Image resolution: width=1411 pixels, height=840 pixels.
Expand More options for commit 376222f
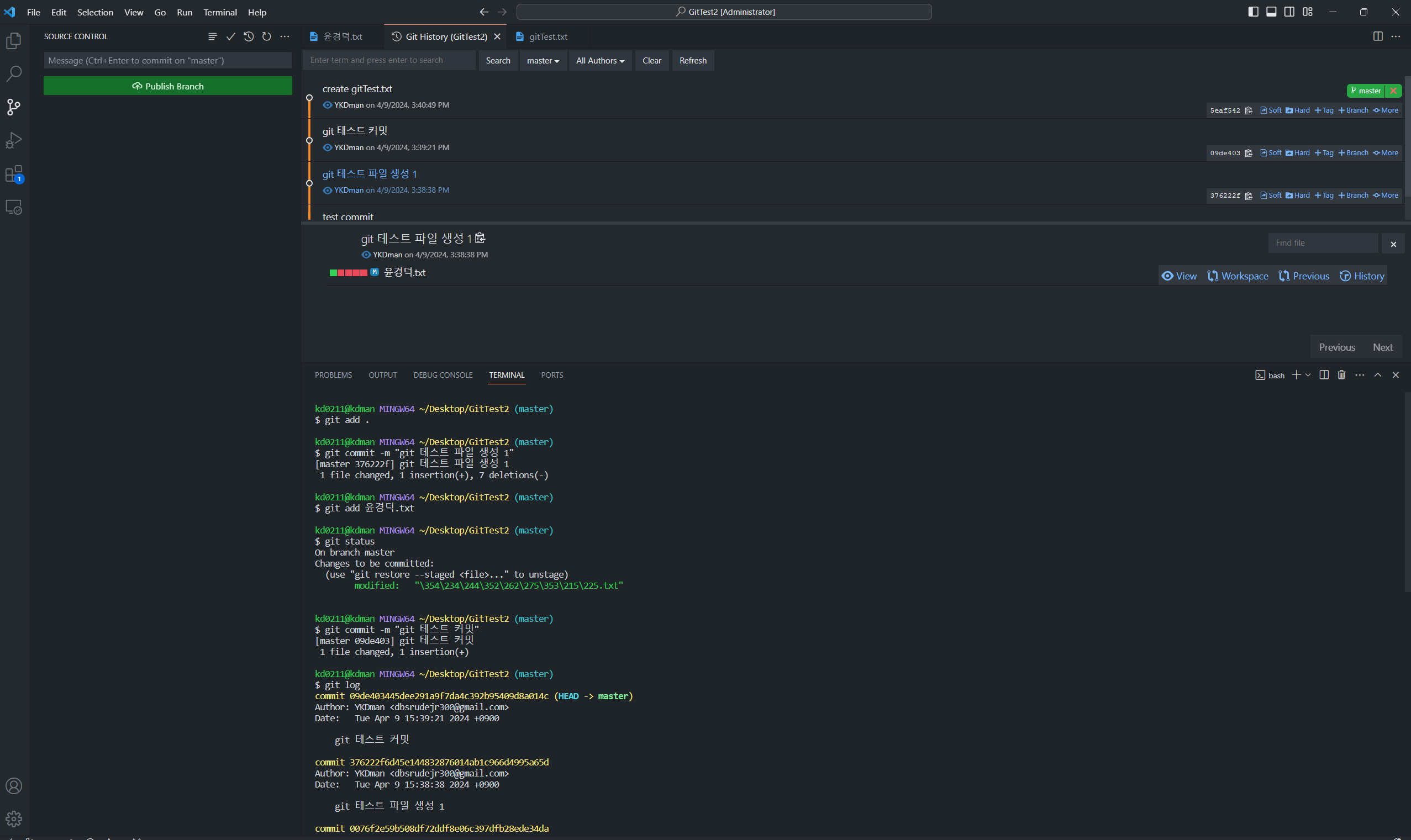pos(1386,196)
